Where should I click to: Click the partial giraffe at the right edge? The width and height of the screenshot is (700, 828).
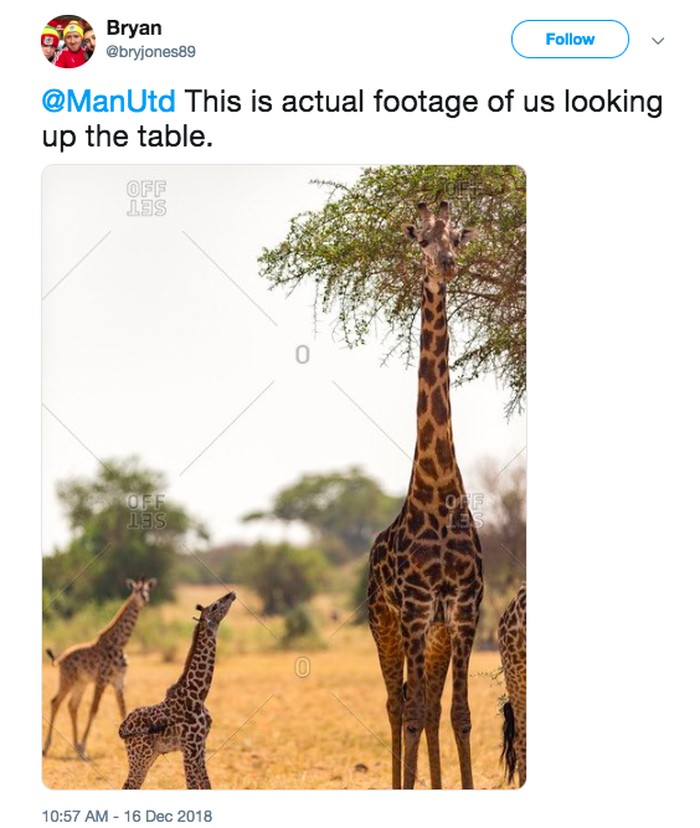[x=511, y=680]
